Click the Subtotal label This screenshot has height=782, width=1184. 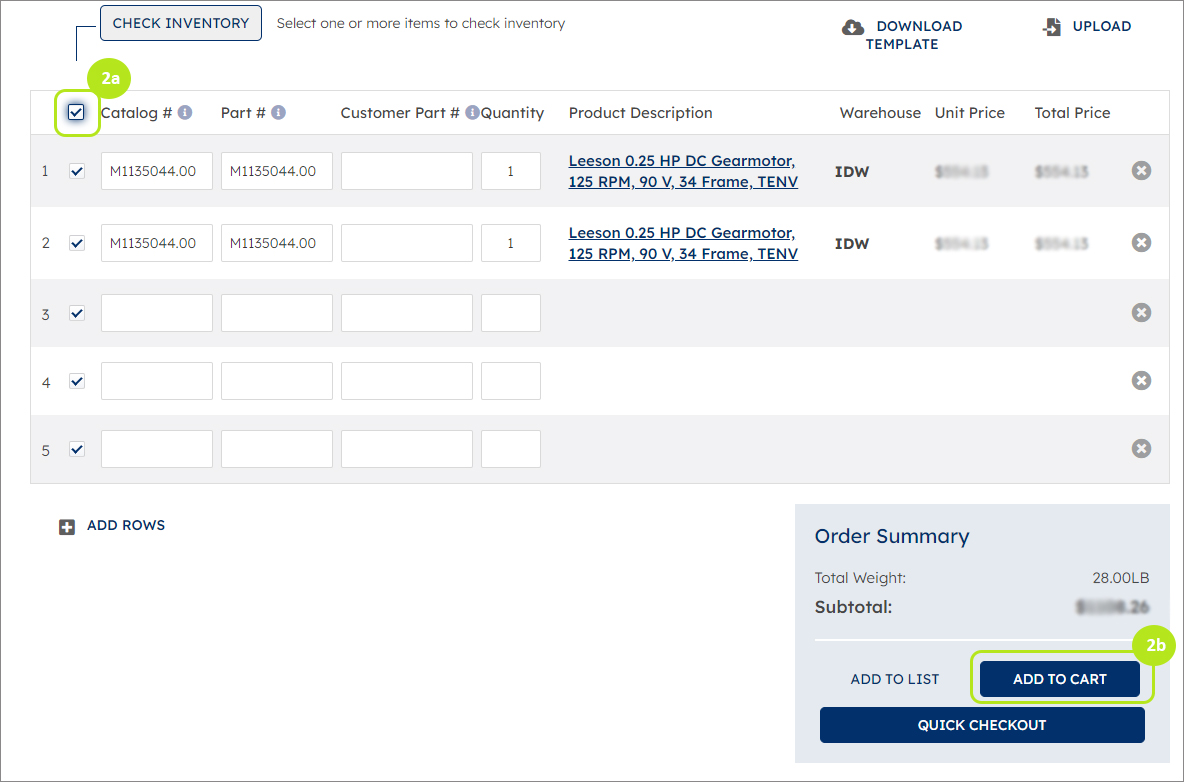(853, 607)
